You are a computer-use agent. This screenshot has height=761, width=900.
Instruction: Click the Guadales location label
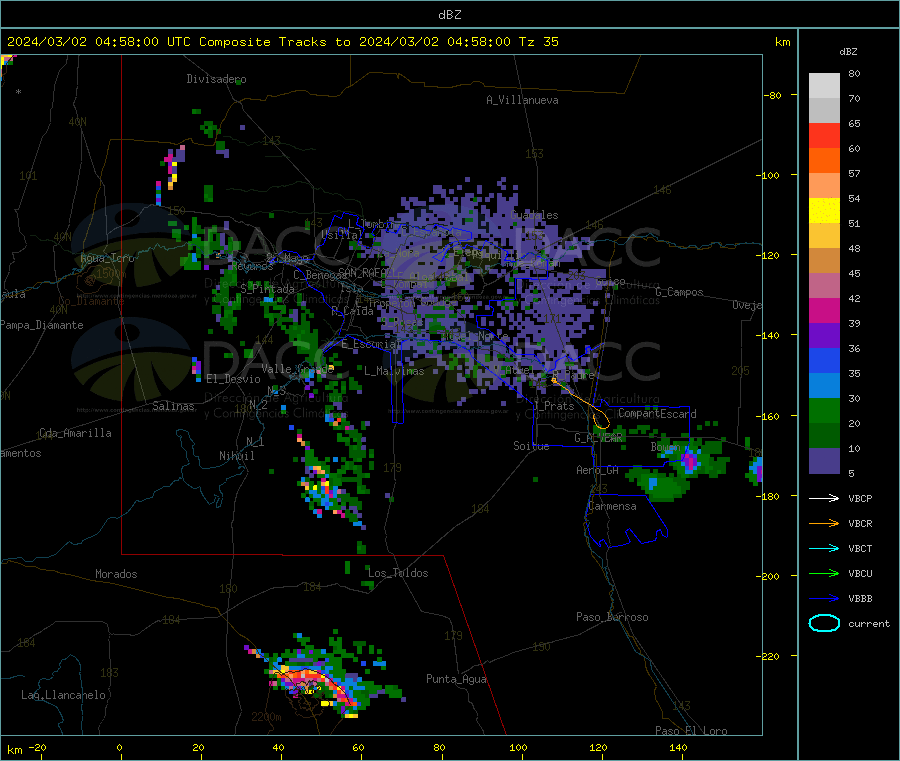coord(534,215)
